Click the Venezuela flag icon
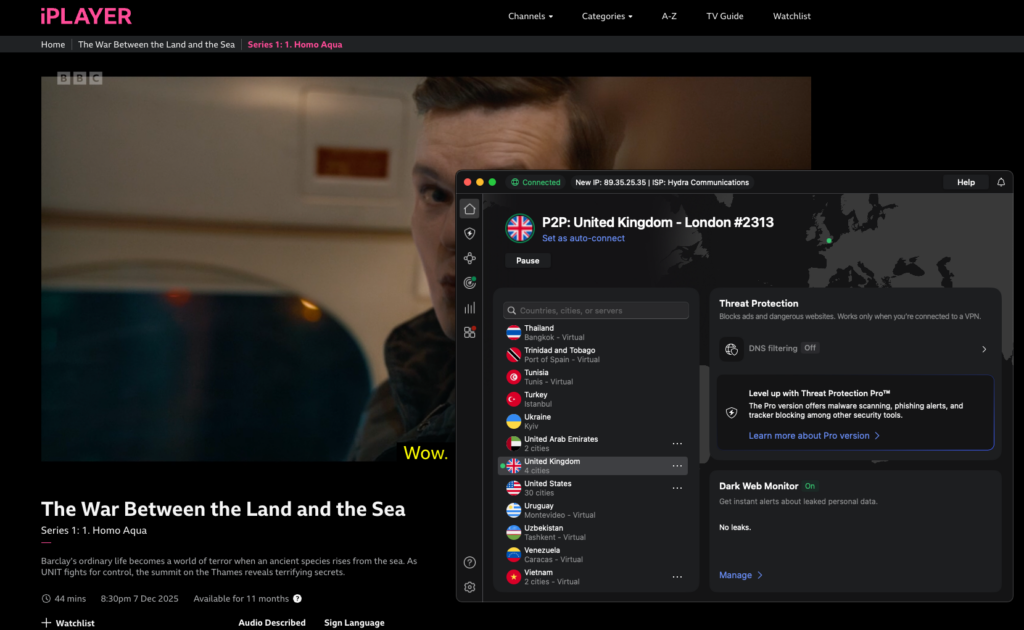The width and height of the screenshot is (1024, 630). 514,555
